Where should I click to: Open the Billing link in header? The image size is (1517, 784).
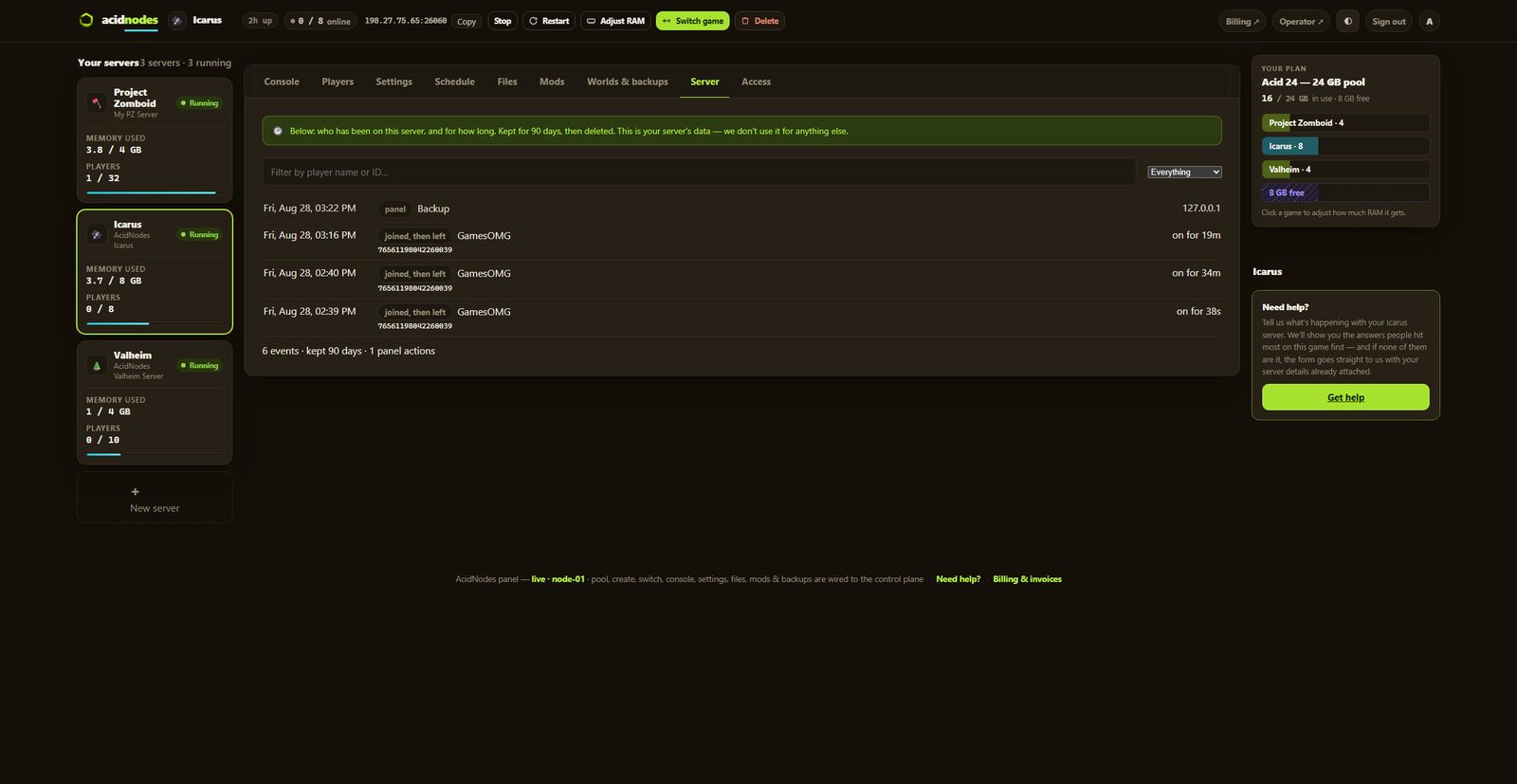click(x=1242, y=21)
